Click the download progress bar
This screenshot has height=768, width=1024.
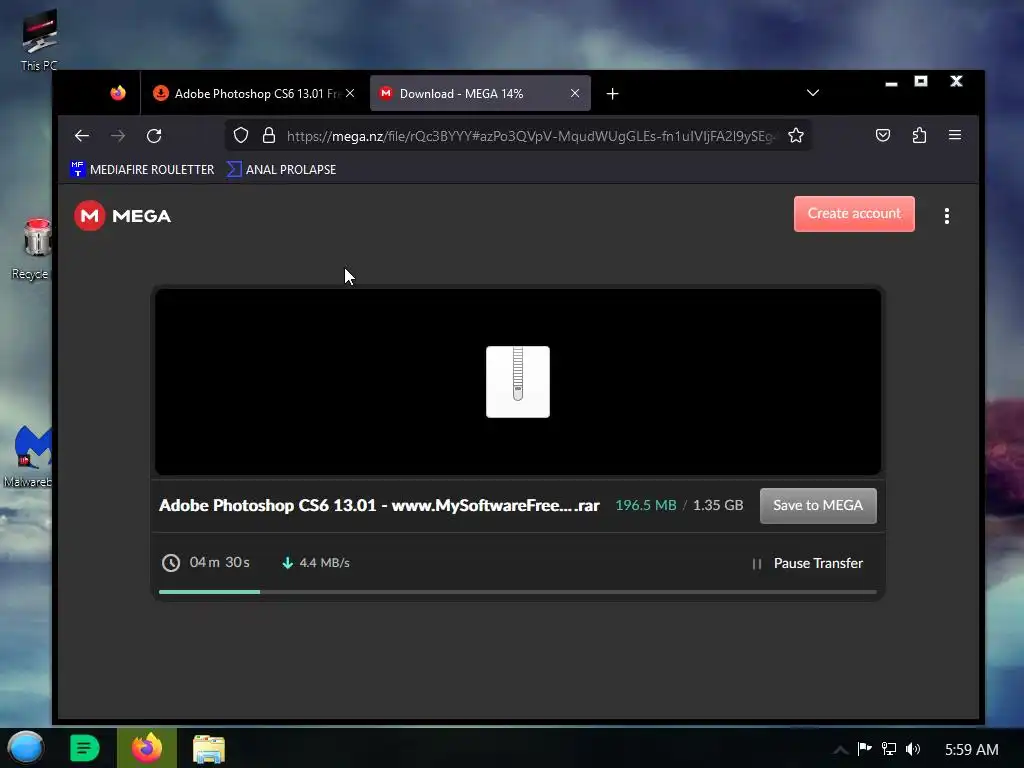(x=518, y=592)
